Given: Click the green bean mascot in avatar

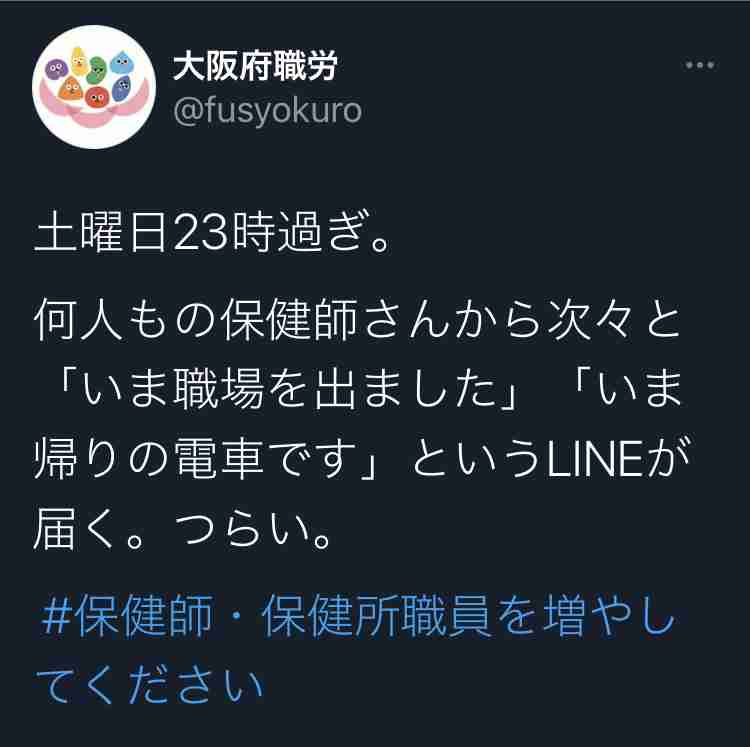Looking at the screenshot, I should [x=97, y=70].
